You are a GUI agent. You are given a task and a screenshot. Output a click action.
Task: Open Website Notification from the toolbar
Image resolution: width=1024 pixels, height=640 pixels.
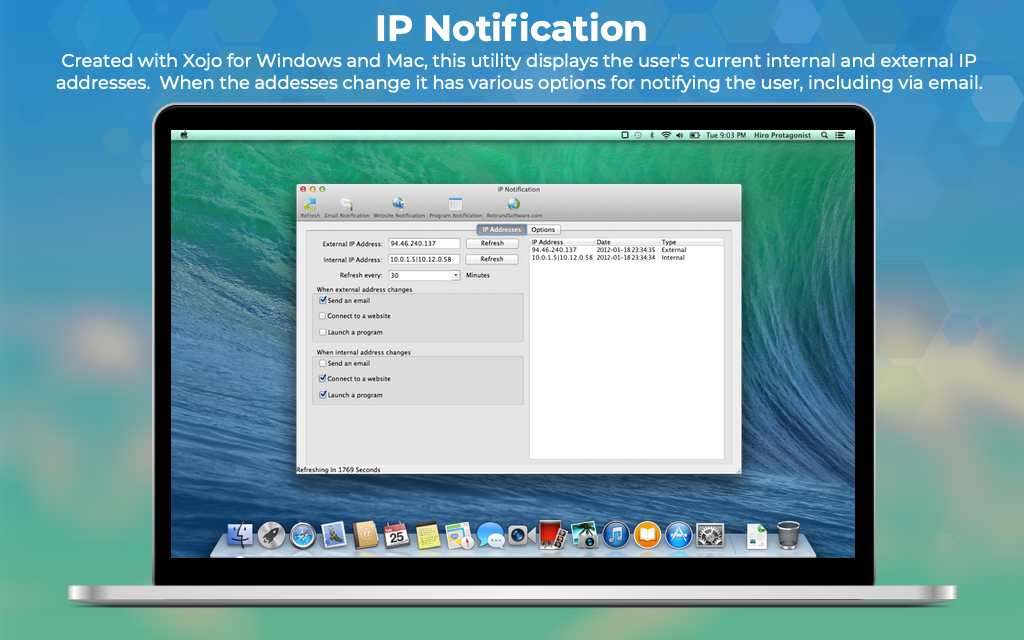tap(398, 204)
